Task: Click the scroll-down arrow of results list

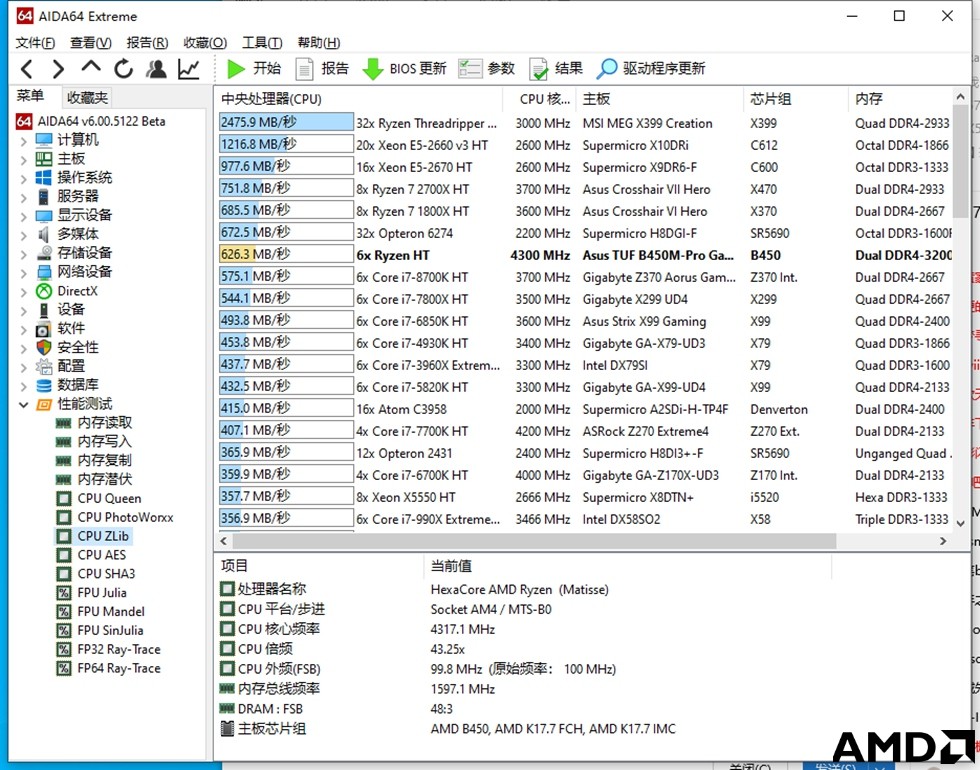Action: (961, 523)
